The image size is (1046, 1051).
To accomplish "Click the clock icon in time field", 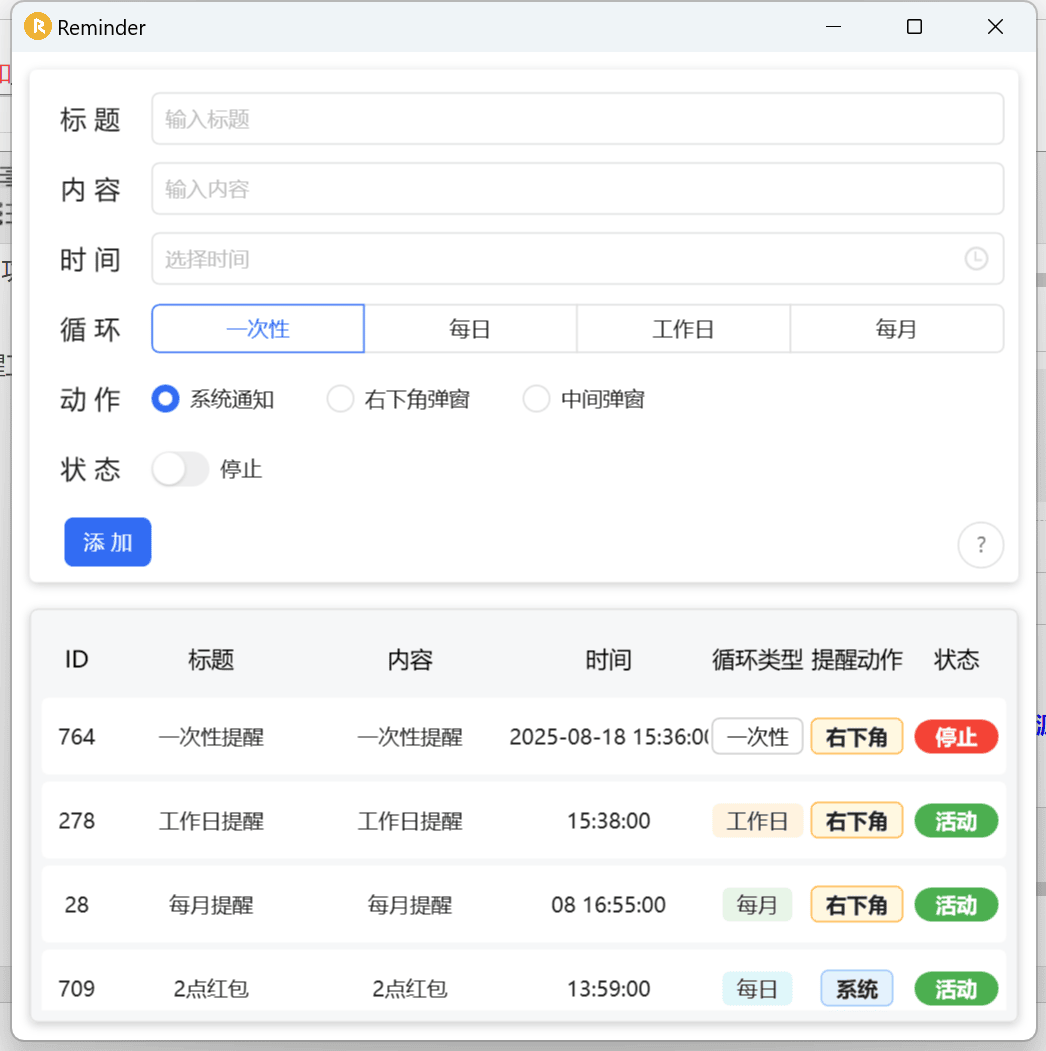I will coord(975,259).
